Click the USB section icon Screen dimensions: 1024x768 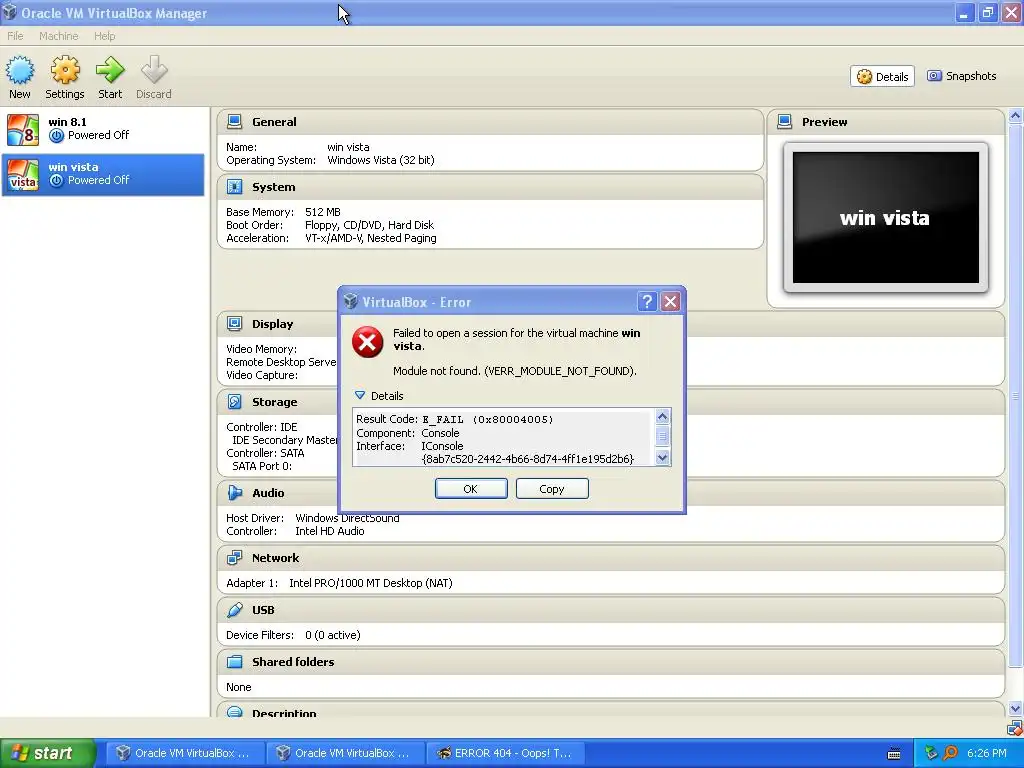point(234,610)
